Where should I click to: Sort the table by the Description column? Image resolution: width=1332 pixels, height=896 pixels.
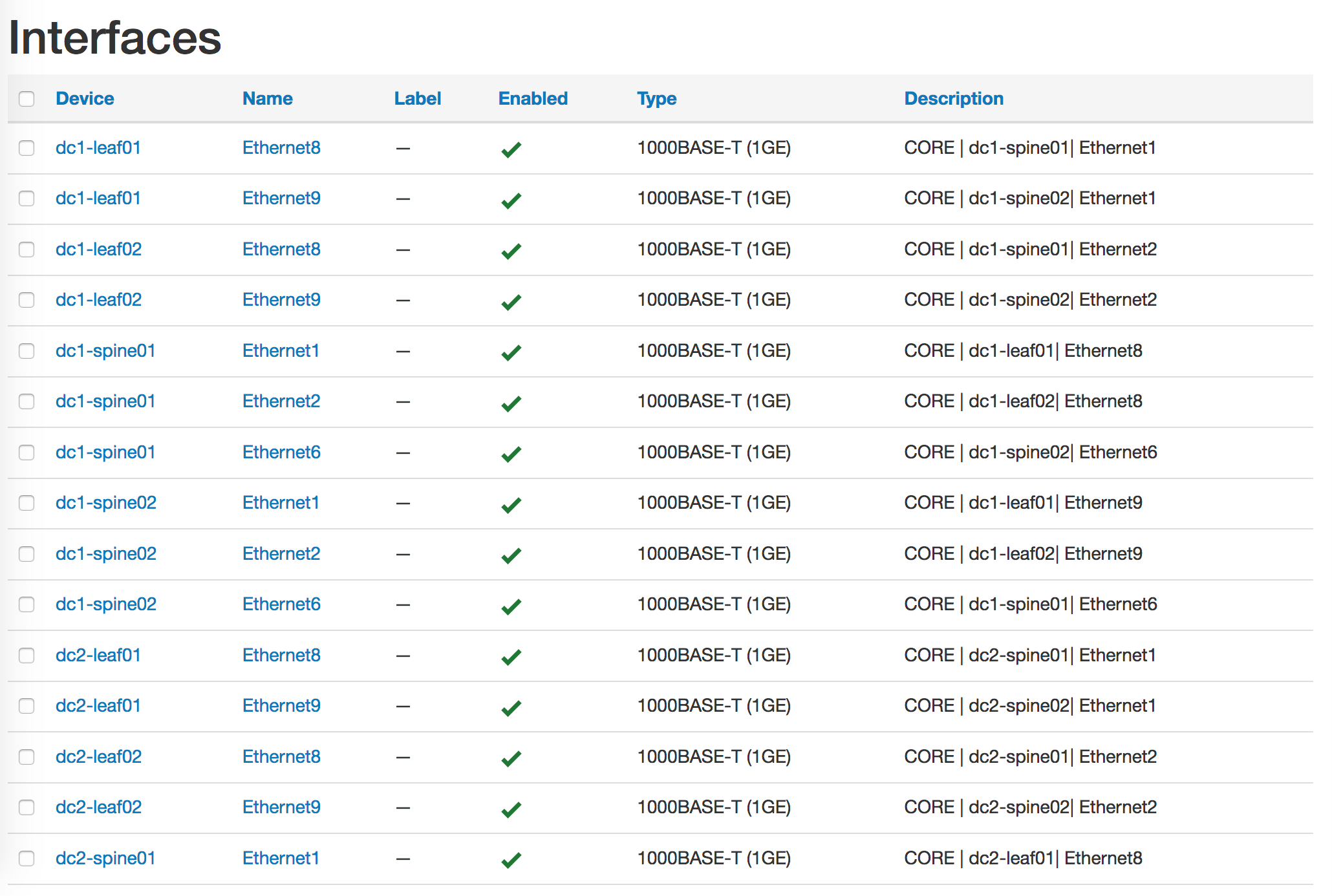pyautogui.click(x=954, y=98)
